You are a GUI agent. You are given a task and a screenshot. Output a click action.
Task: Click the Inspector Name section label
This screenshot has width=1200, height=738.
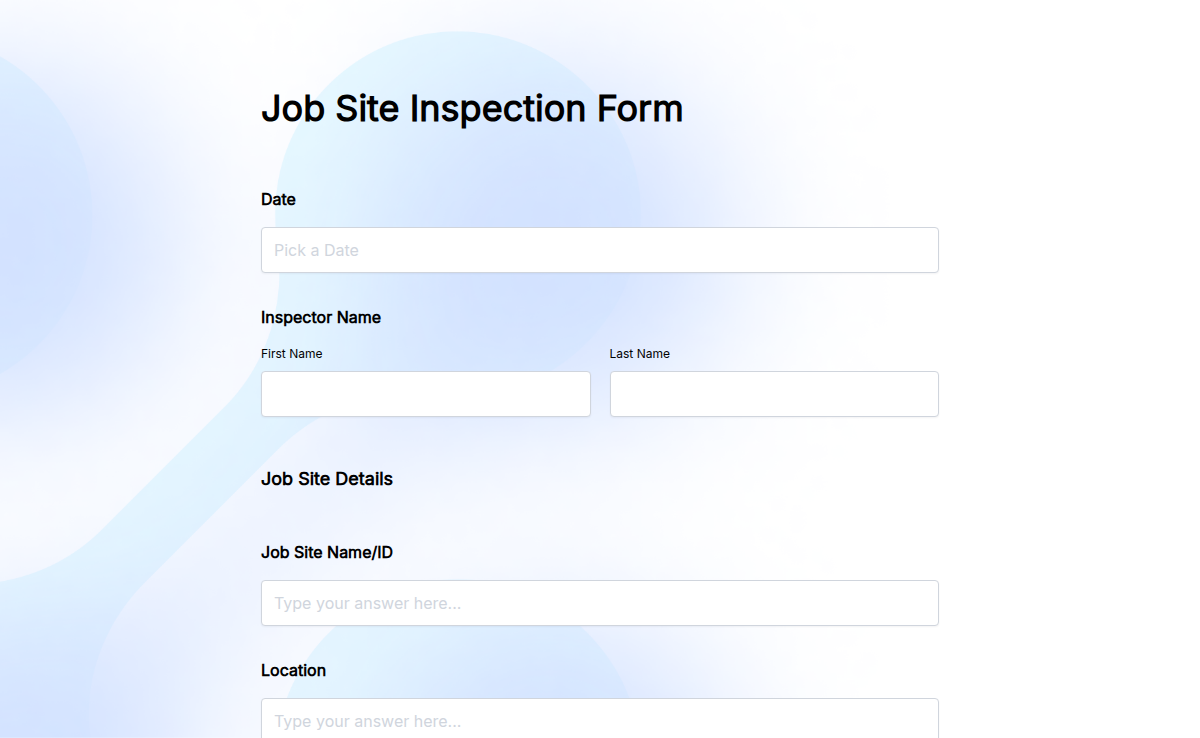pyautogui.click(x=320, y=317)
